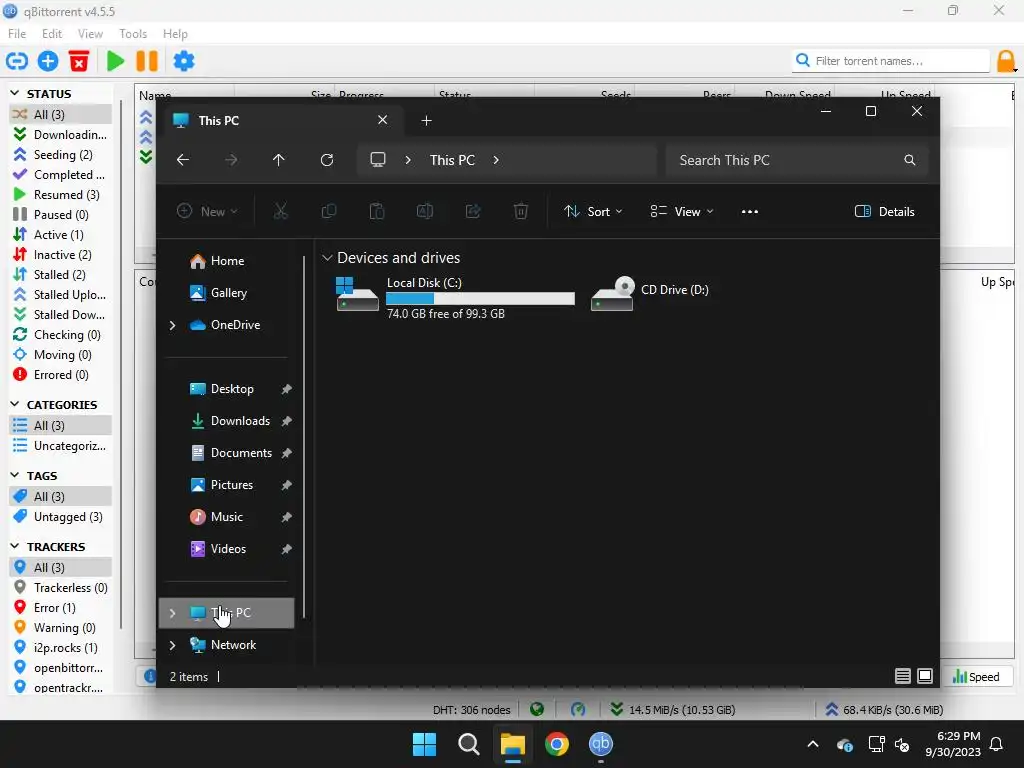The width and height of the screenshot is (1024, 768).
Task: Open qBittorrent Edit menu
Action: tap(52, 34)
